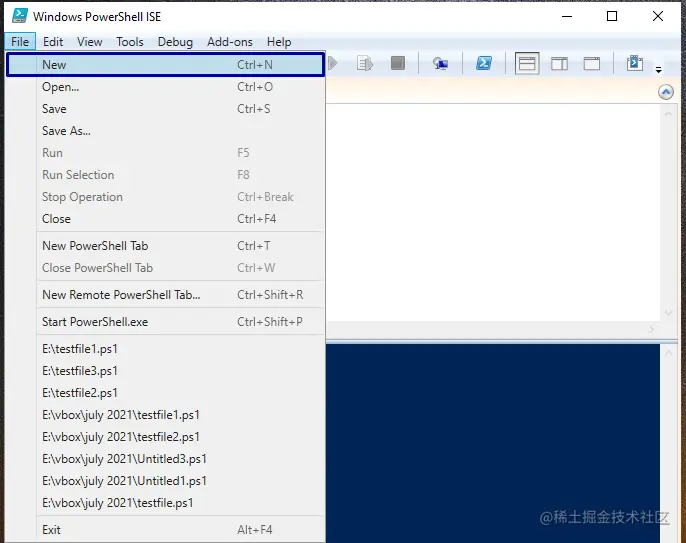Open recent E:\vbox\july 2021\testfile.ps1
686x543 pixels.
pos(166,502)
